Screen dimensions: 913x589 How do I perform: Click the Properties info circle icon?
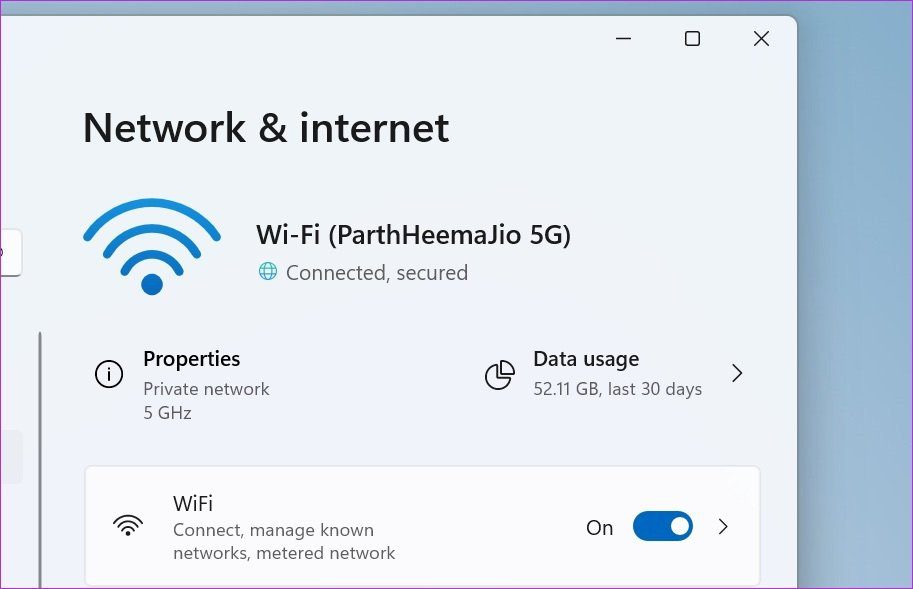coord(109,374)
